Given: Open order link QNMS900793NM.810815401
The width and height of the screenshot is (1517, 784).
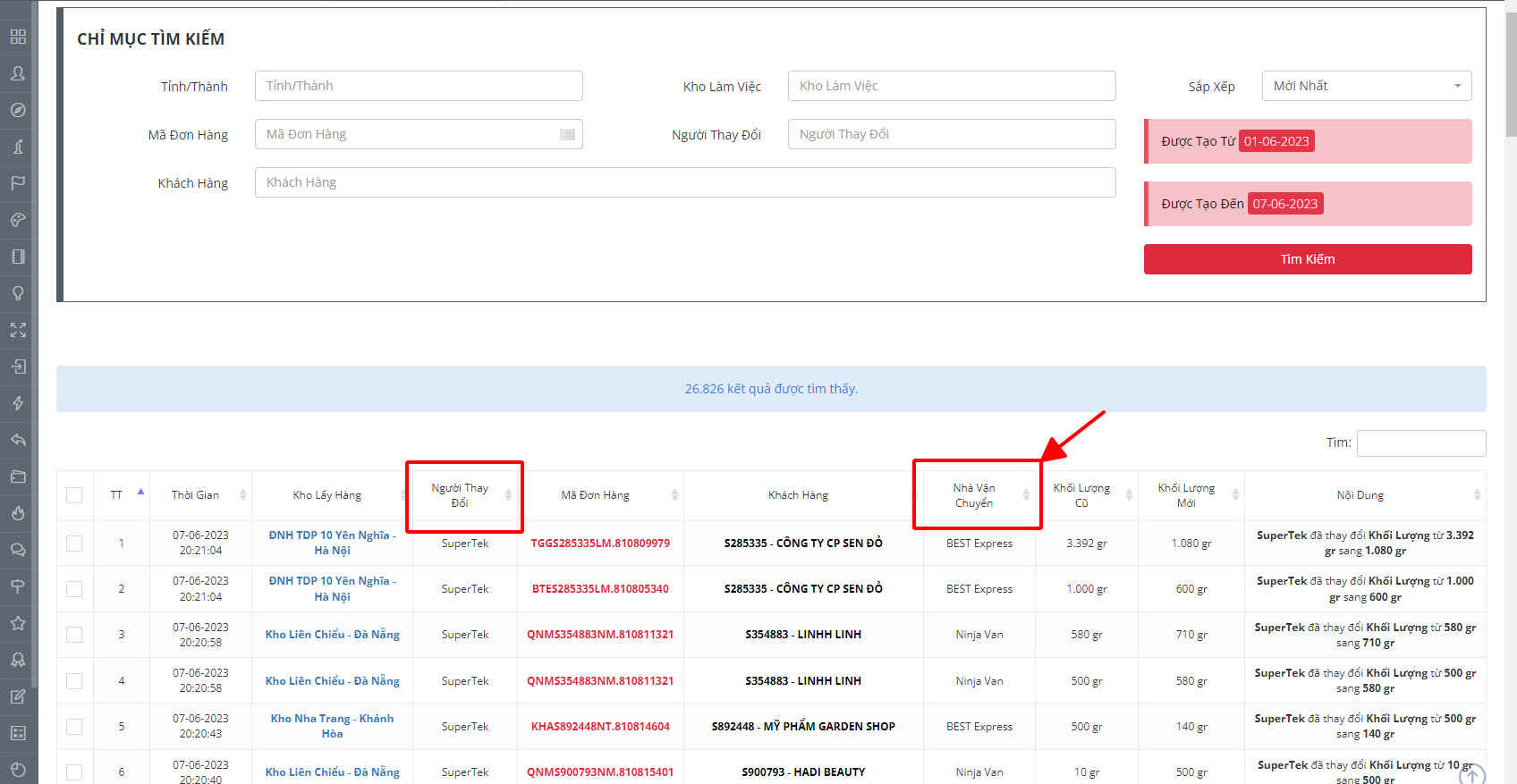Looking at the screenshot, I should coord(600,772).
